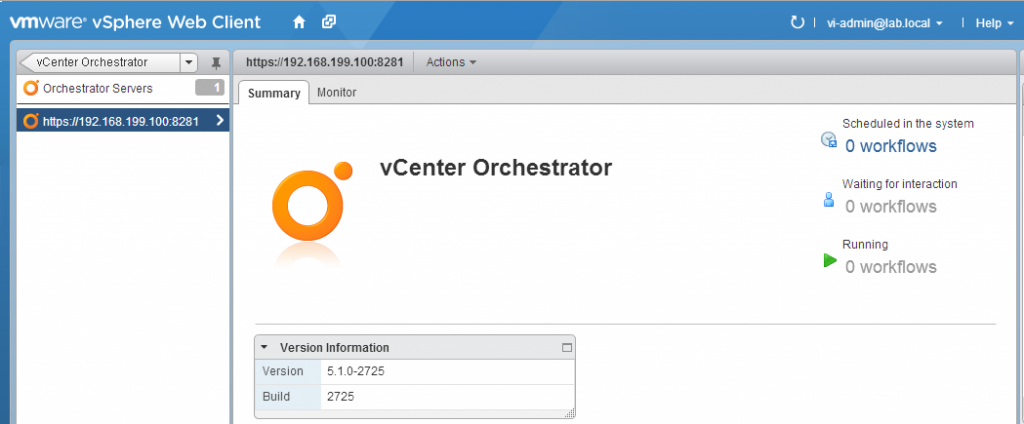Click the waiting for interaction user icon
The height and width of the screenshot is (424, 1024).
[x=829, y=200]
